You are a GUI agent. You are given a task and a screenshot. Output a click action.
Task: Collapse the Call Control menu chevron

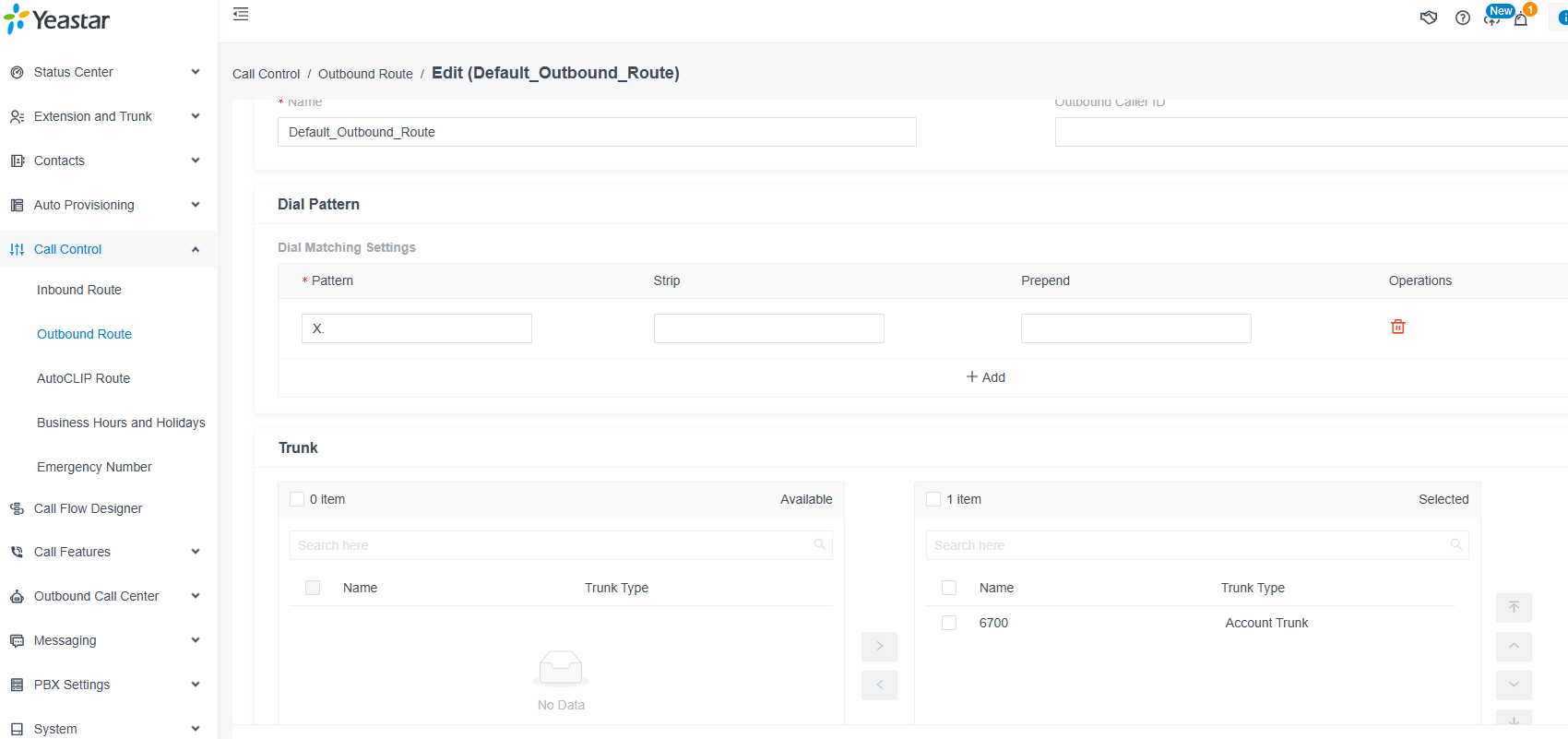[x=196, y=249]
